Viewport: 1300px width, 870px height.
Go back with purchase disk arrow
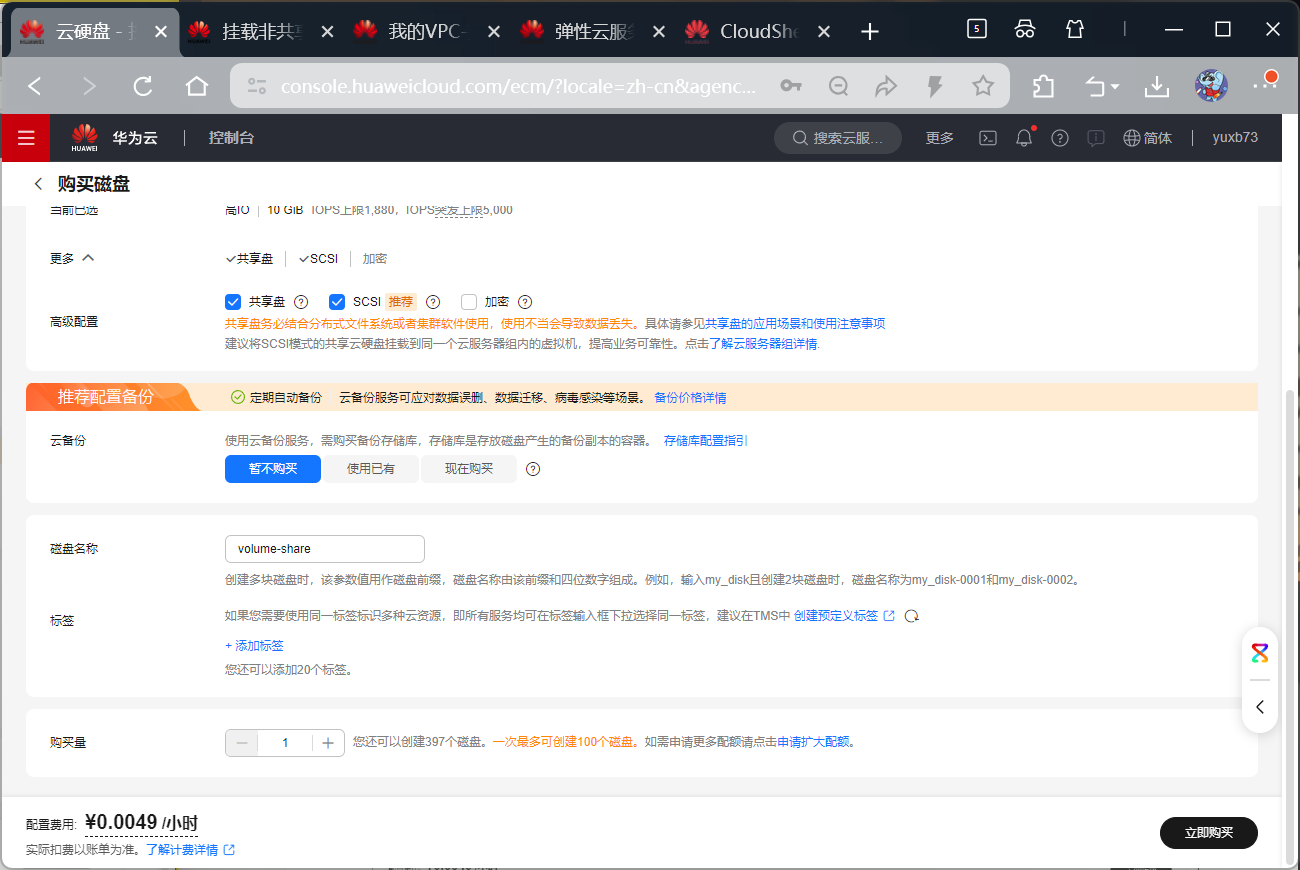38,184
